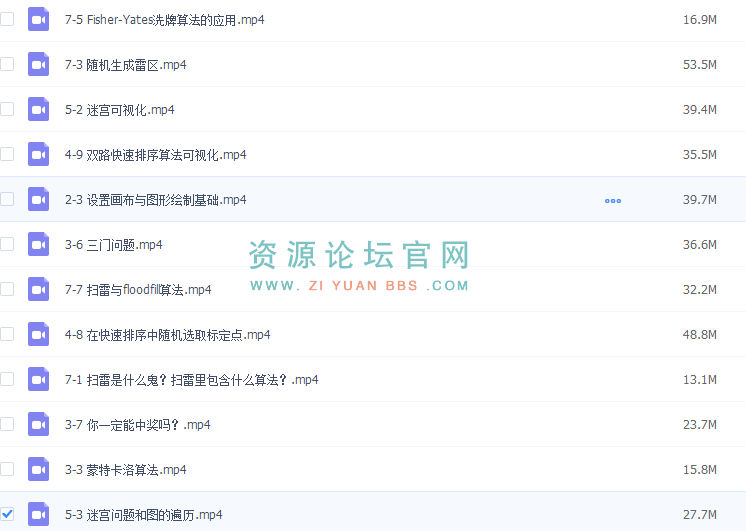Viewport: 746px width, 531px height.
Task: Click size value 48.8M
Action: (700, 335)
